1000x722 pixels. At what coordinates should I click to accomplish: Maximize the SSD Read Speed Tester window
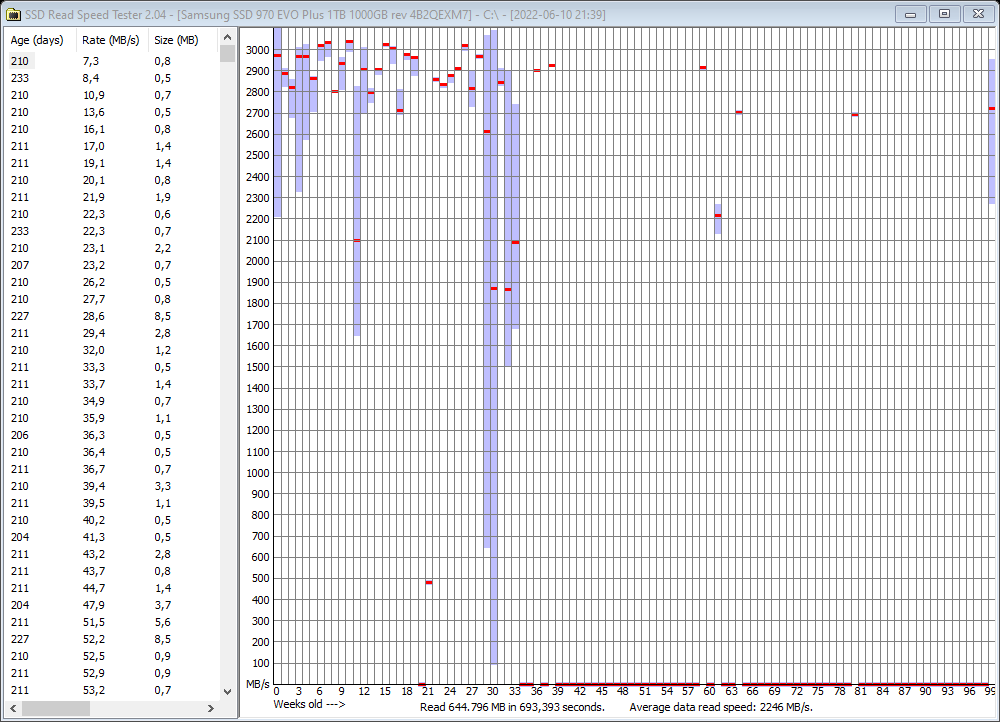(x=945, y=14)
